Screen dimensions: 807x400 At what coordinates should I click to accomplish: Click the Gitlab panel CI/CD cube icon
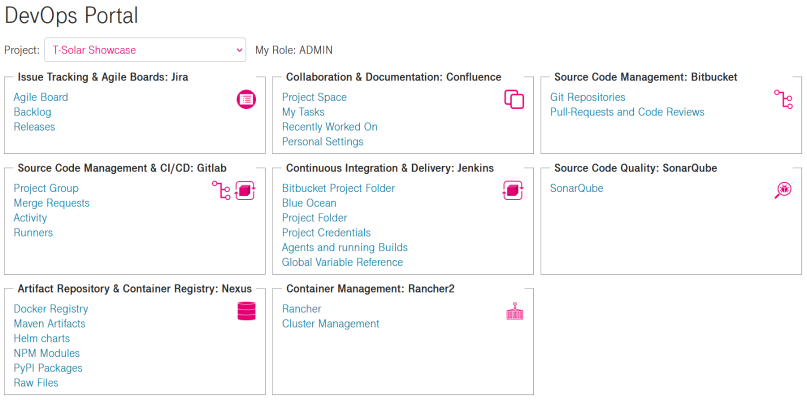(245, 190)
